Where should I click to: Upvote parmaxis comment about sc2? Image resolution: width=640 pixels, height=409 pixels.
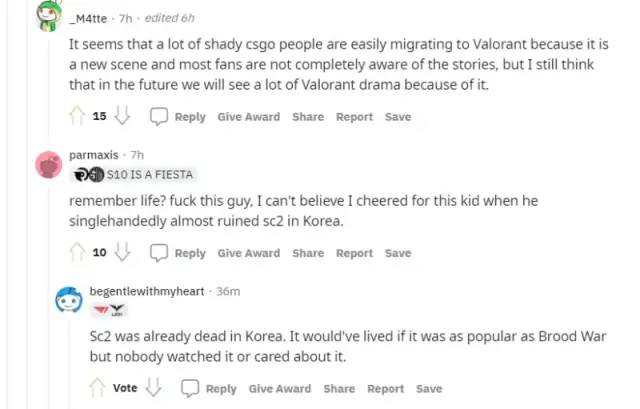tap(77, 252)
